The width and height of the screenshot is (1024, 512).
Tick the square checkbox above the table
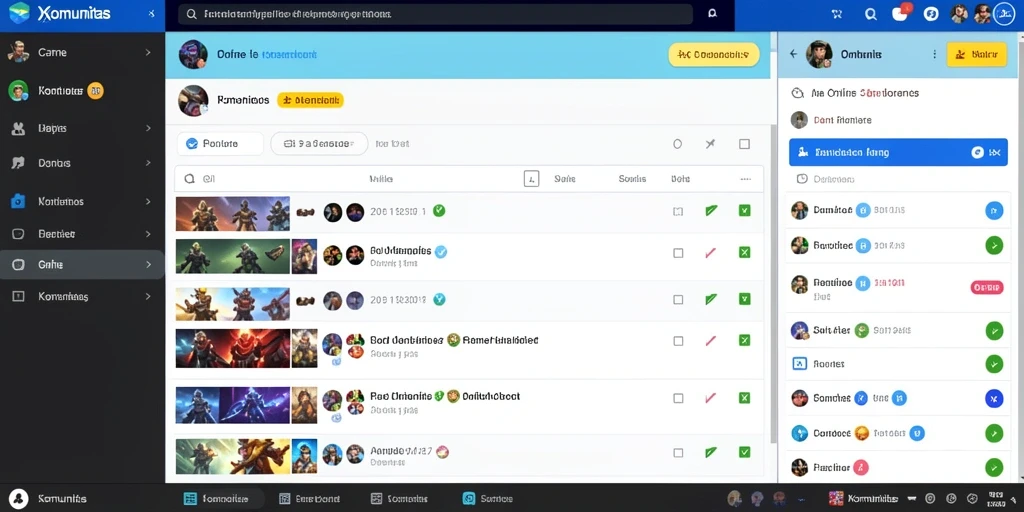pyautogui.click(x=744, y=144)
